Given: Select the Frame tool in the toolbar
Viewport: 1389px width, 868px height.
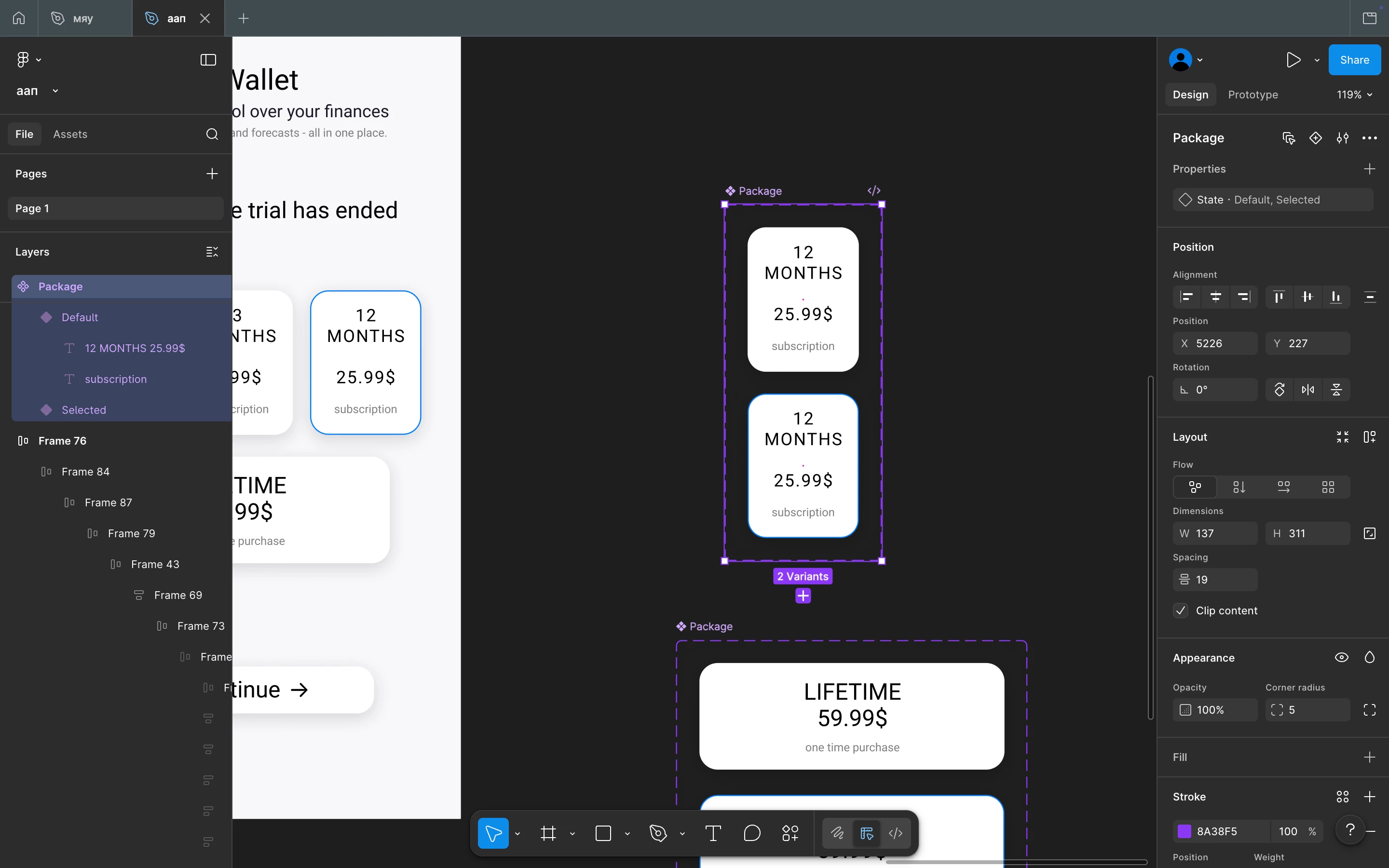Looking at the screenshot, I should pyautogui.click(x=548, y=833).
